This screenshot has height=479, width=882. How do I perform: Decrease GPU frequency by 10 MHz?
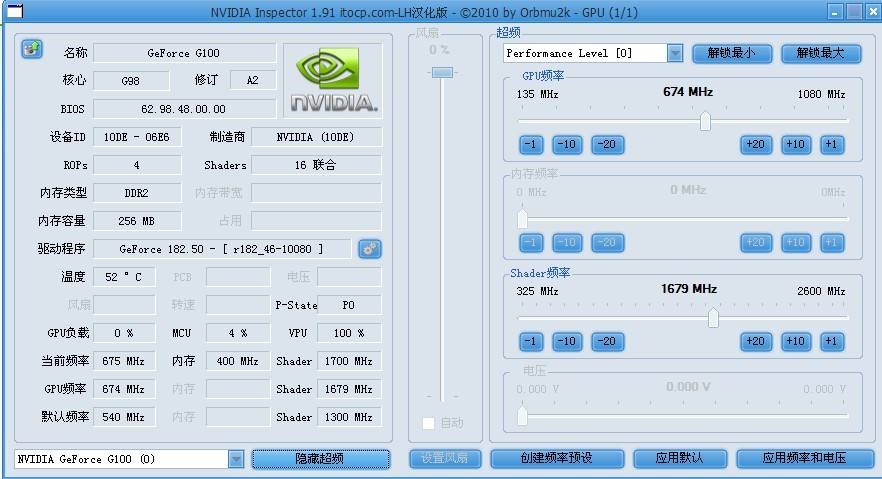566,144
